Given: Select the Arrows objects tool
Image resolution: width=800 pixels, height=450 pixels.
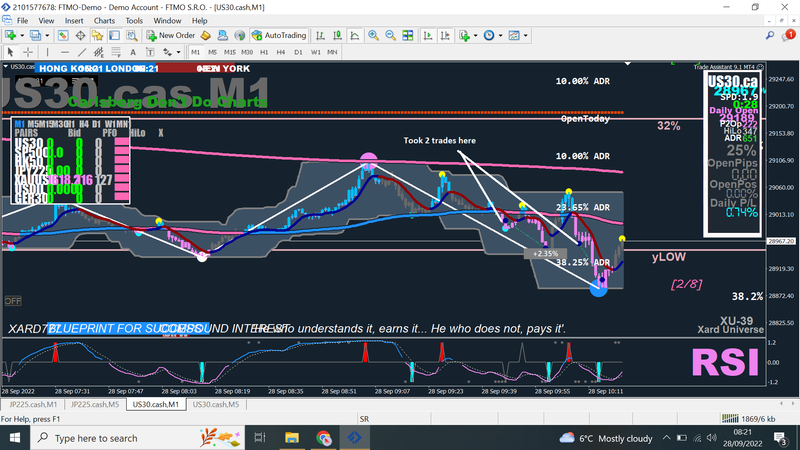Looking at the screenshot, I should (x=167, y=52).
